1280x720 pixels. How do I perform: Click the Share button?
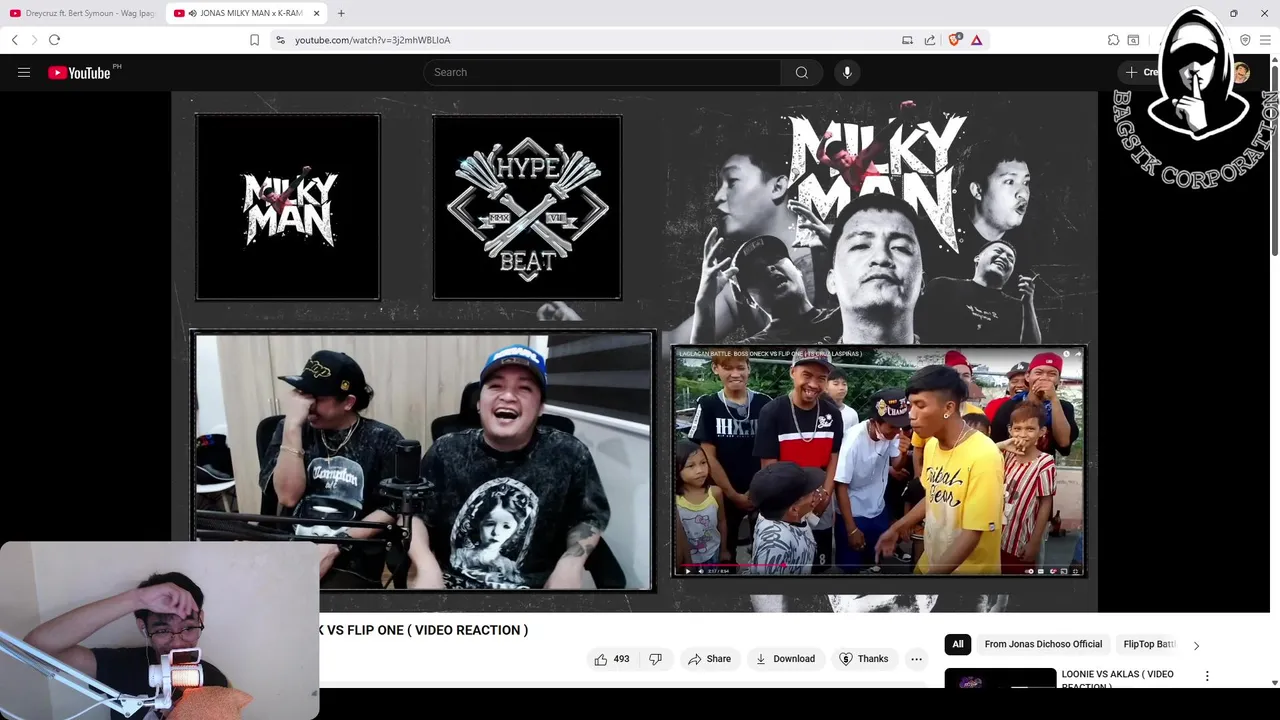point(709,659)
